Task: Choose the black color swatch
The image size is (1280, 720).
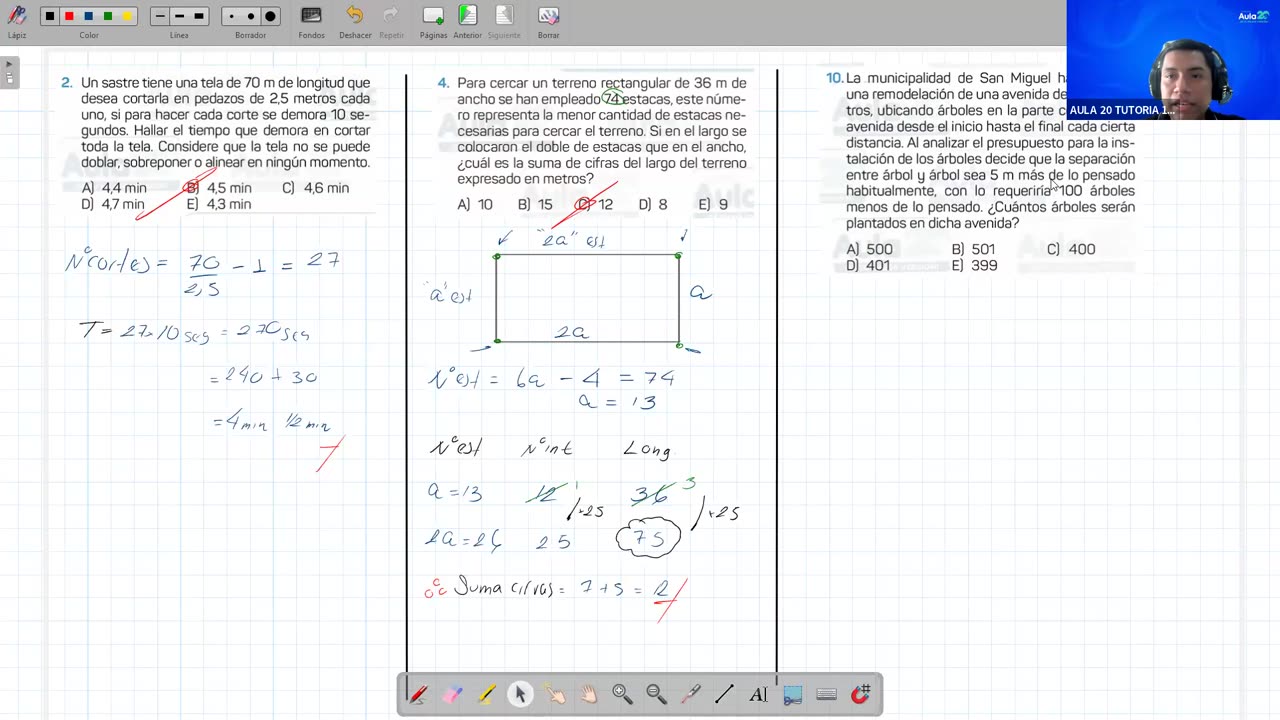Action: tap(50, 16)
